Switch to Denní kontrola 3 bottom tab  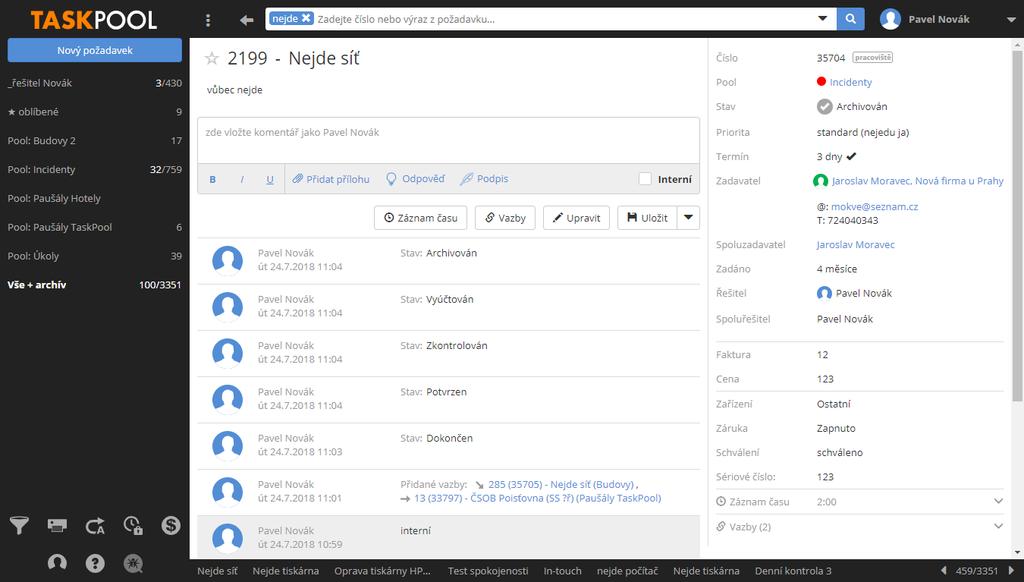click(793, 570)
